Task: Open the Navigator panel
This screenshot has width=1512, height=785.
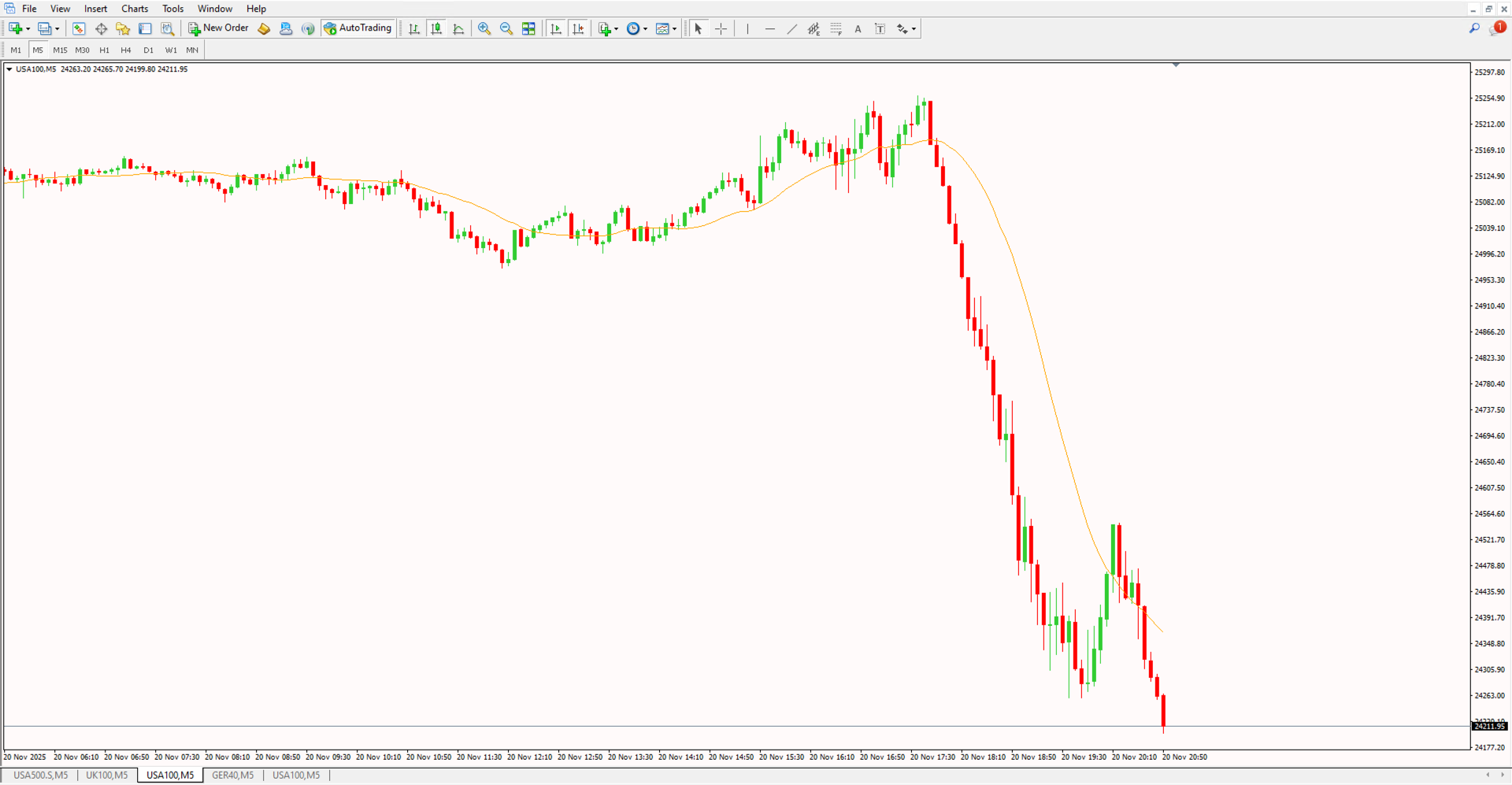Action: tap(123, 28)
